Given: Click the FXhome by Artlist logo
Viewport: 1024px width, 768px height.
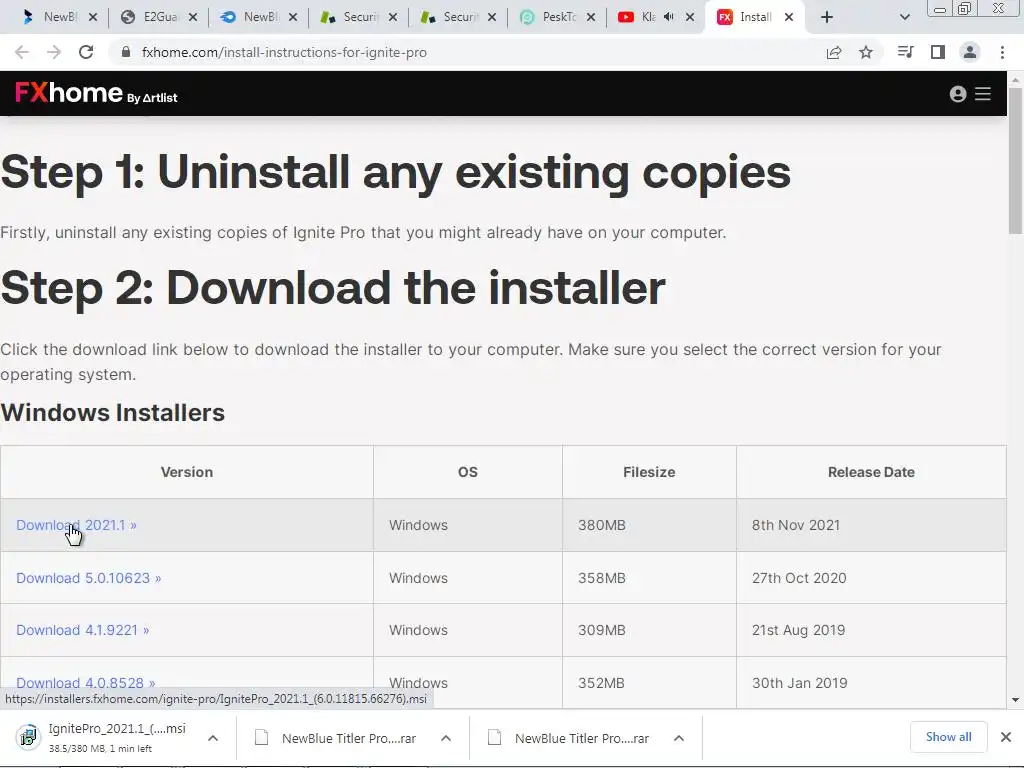Looking at the screenshot, I should (x=96, y=93).
